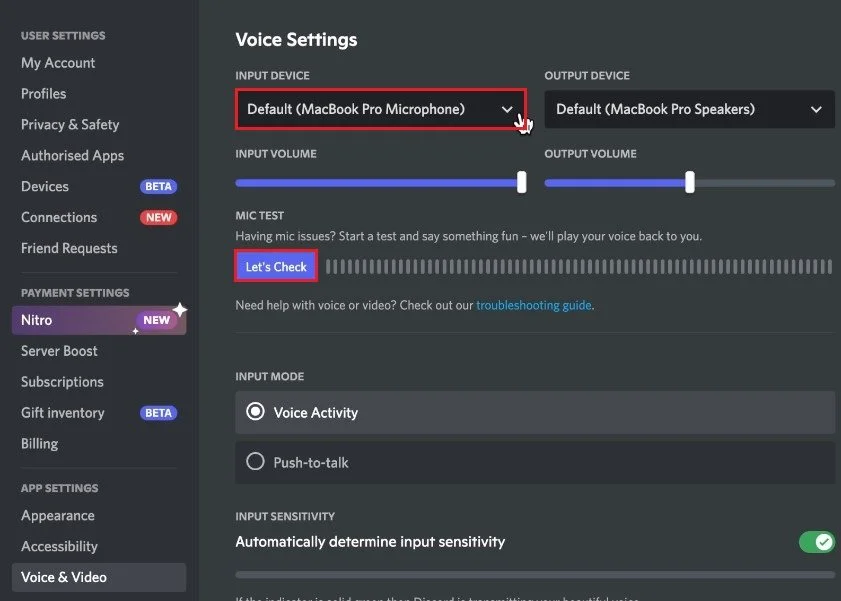Viewport: 841px width, 601px height.
Task: Open Appearance settings
Action: 58,516
